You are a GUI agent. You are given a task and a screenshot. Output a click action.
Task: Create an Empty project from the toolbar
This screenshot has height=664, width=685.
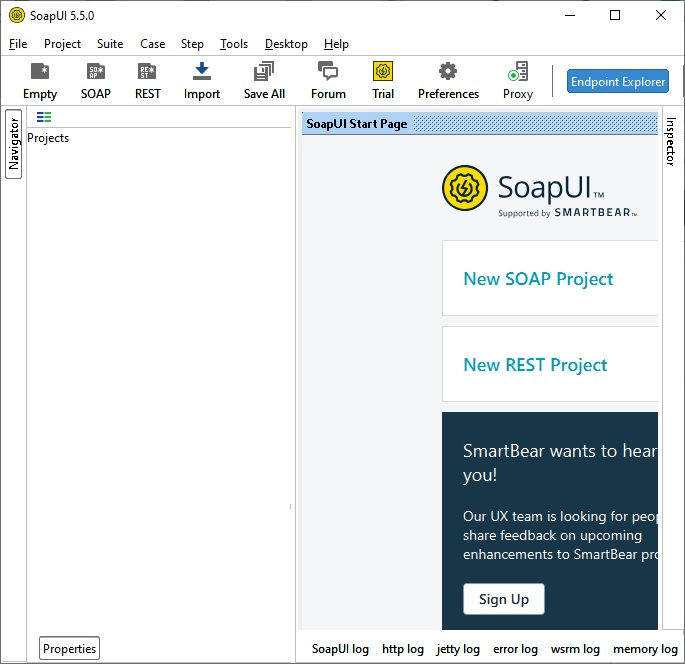[x=40, y=81]
